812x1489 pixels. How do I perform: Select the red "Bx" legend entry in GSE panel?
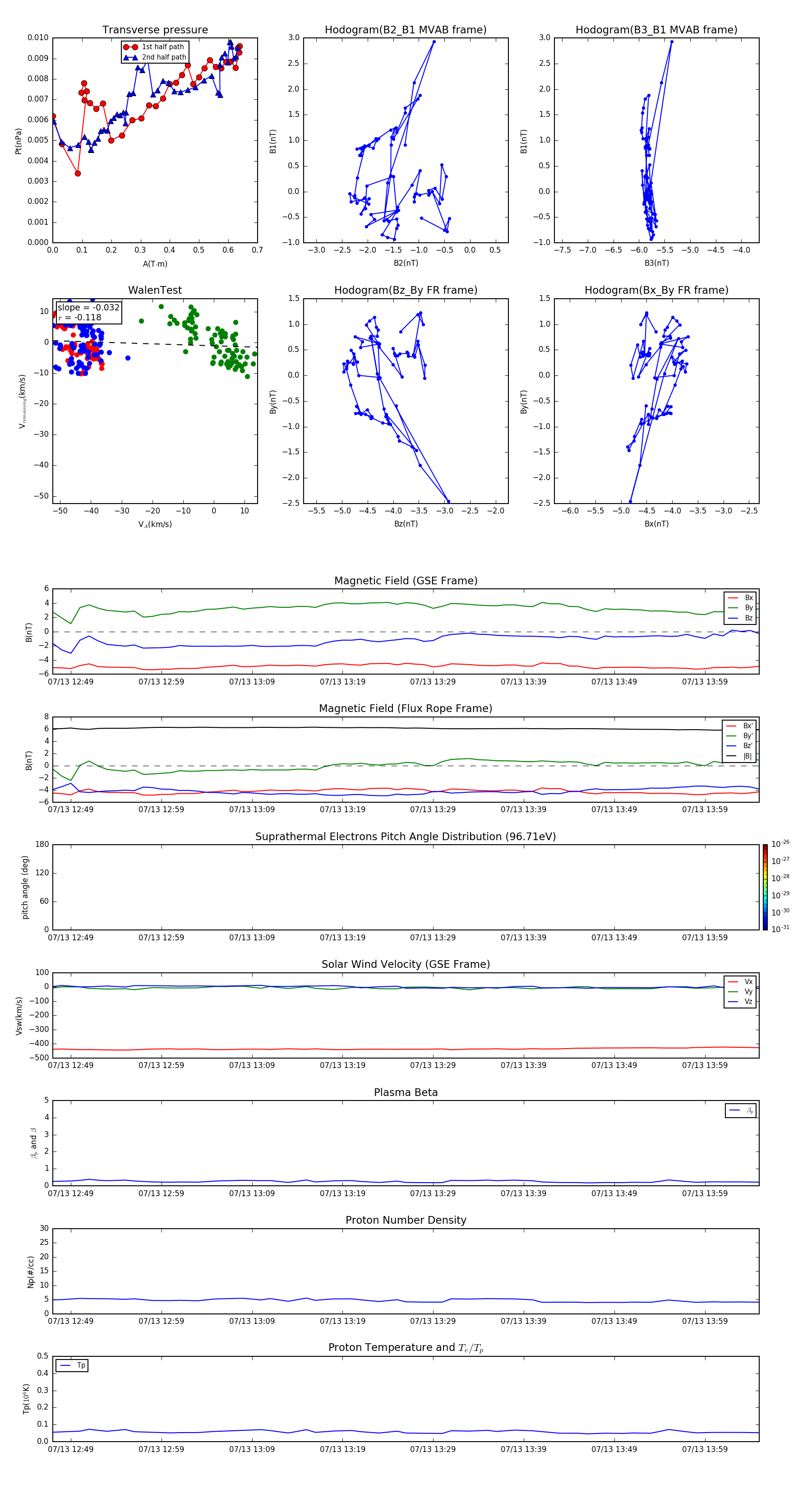(740, 598)
